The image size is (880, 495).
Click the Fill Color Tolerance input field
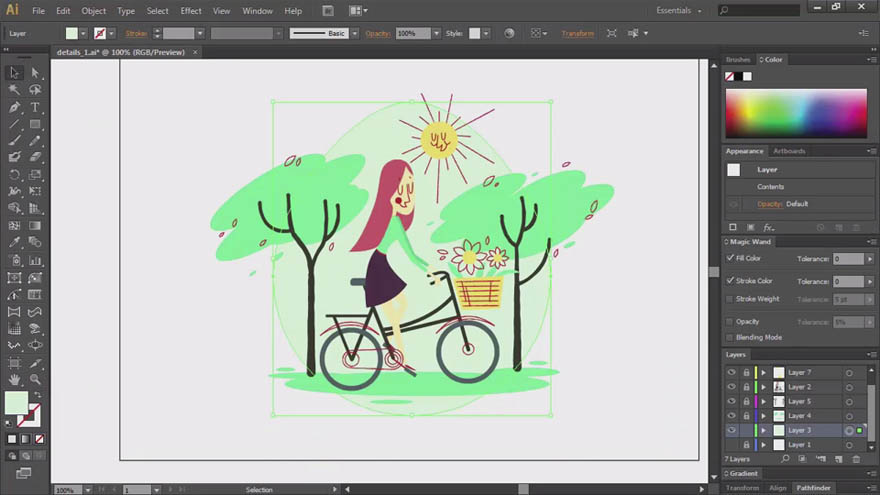pos(848,259)
